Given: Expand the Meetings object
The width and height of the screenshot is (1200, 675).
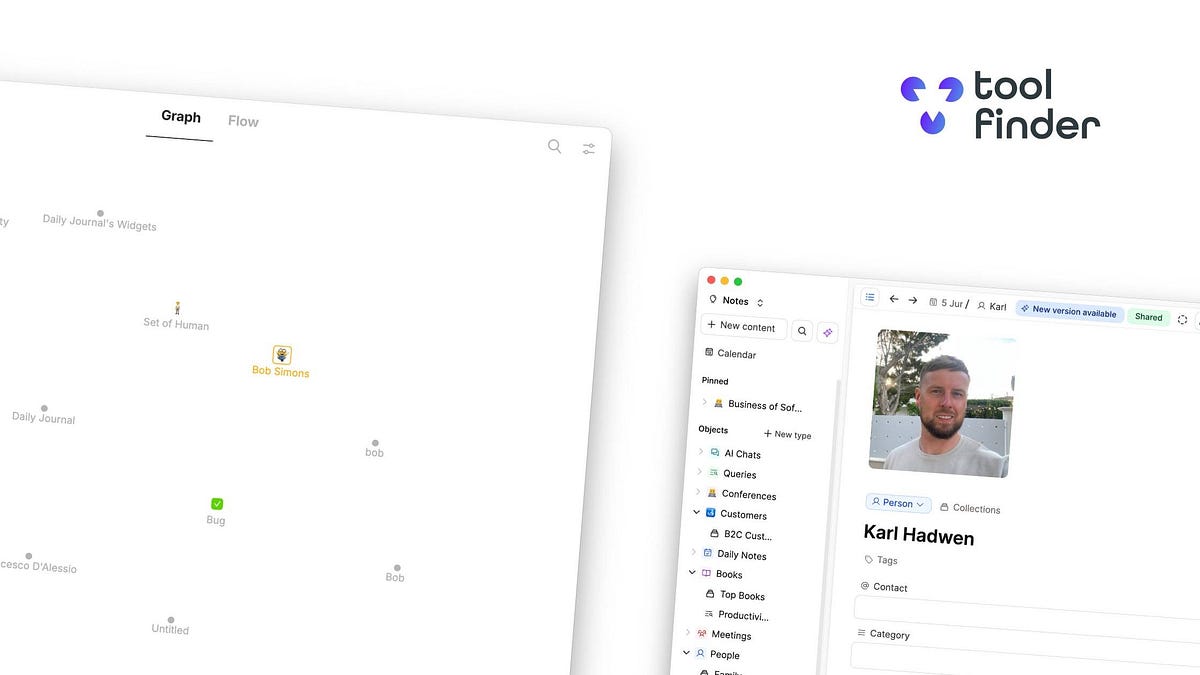Looking at the screenshot, I should pyautogui.click(x=689, y=632).
